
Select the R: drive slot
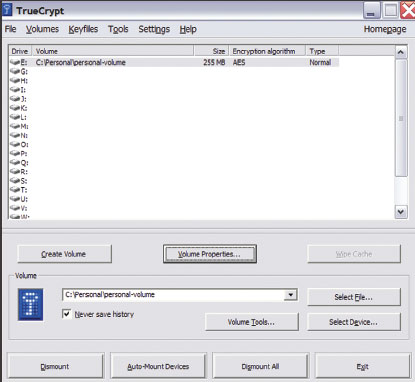tap(19, 171)
